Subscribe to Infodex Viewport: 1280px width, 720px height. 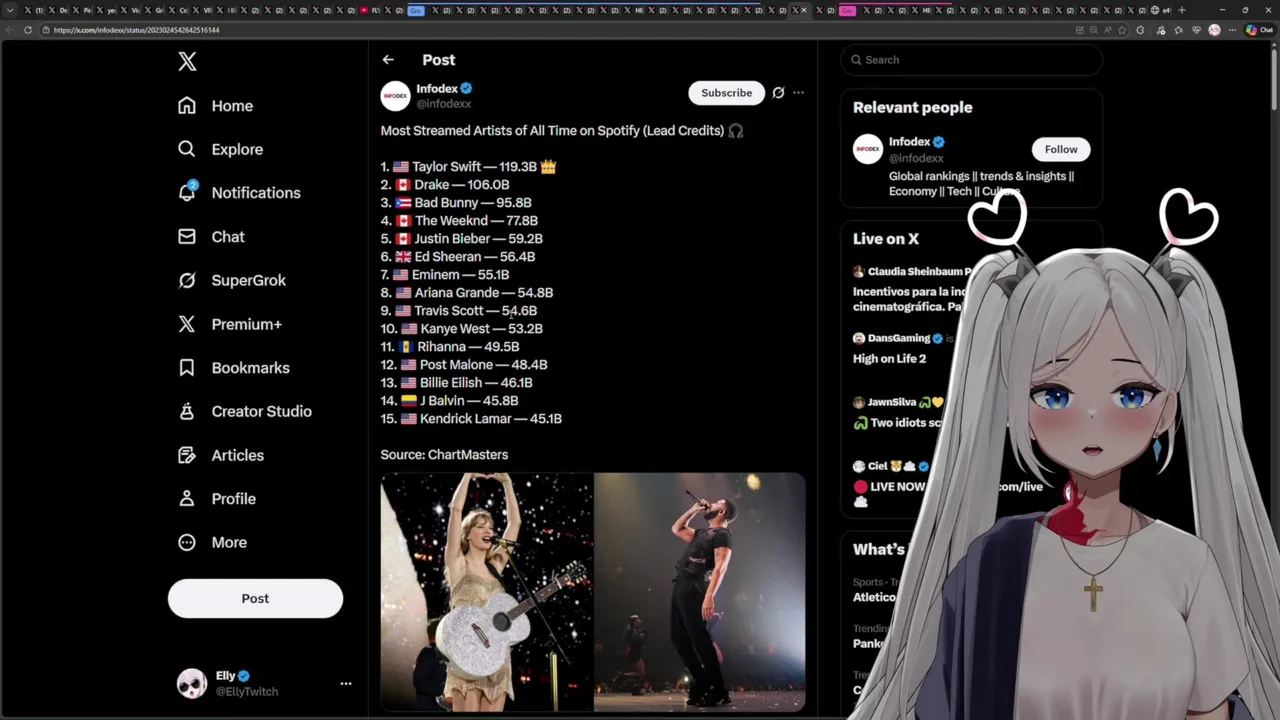726,93
